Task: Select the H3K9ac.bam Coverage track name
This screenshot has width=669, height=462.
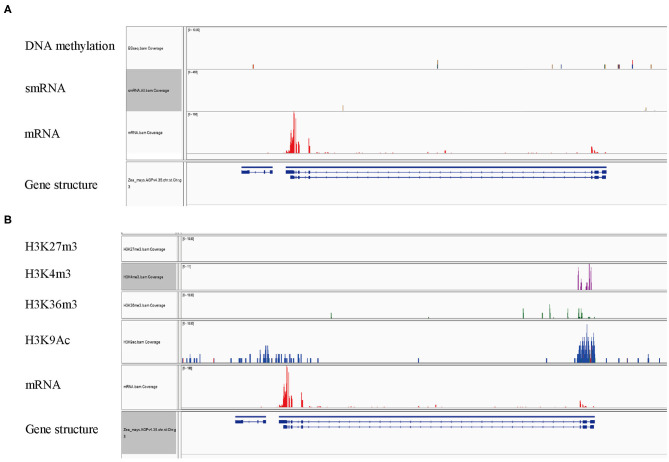Action: coord(145,341)
